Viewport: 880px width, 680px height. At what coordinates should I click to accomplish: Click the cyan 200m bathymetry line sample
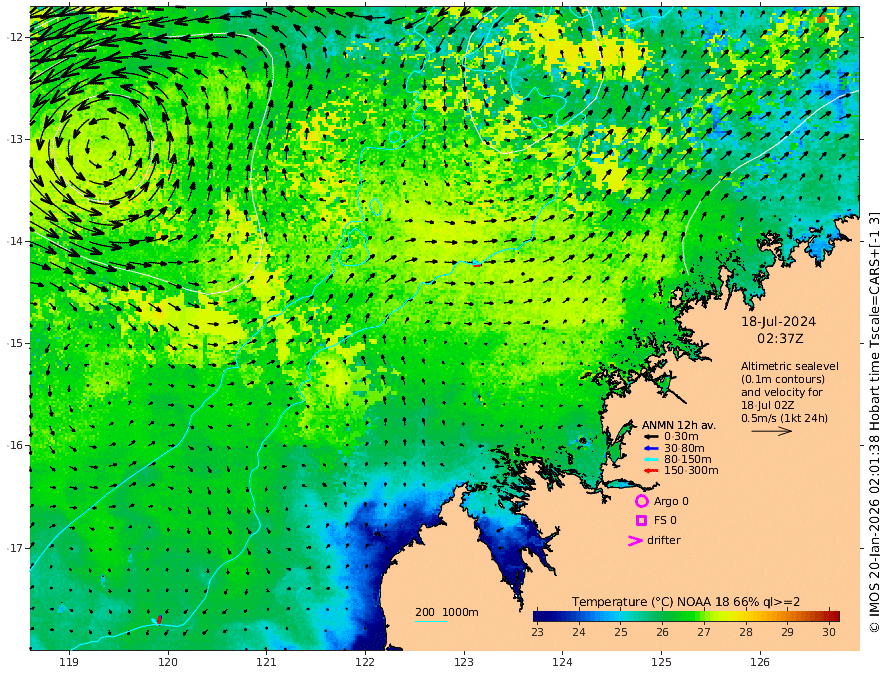coord(431,621)
